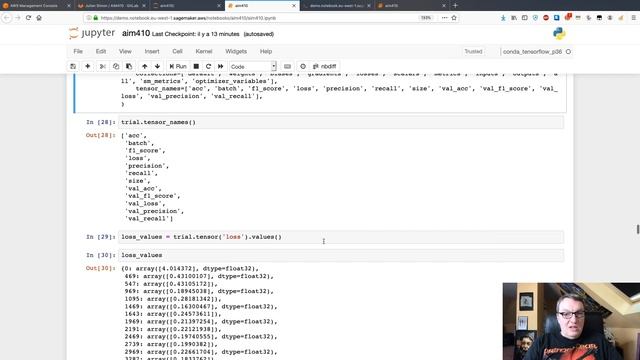This screenshot has width=640, height=360.
Task: Click the nbdiff toolbar button
Action: tap(324, 67)
